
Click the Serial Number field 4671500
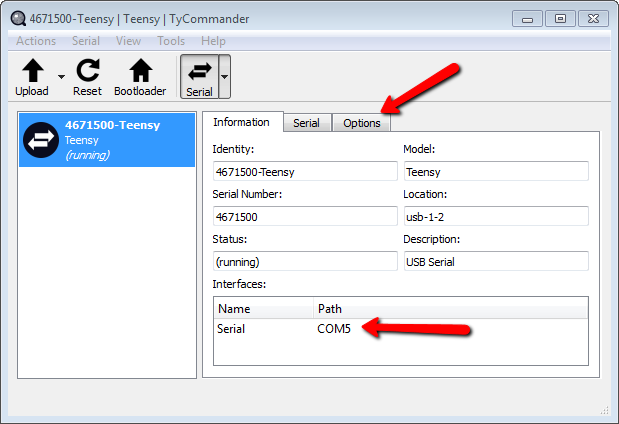coord(305,216)
